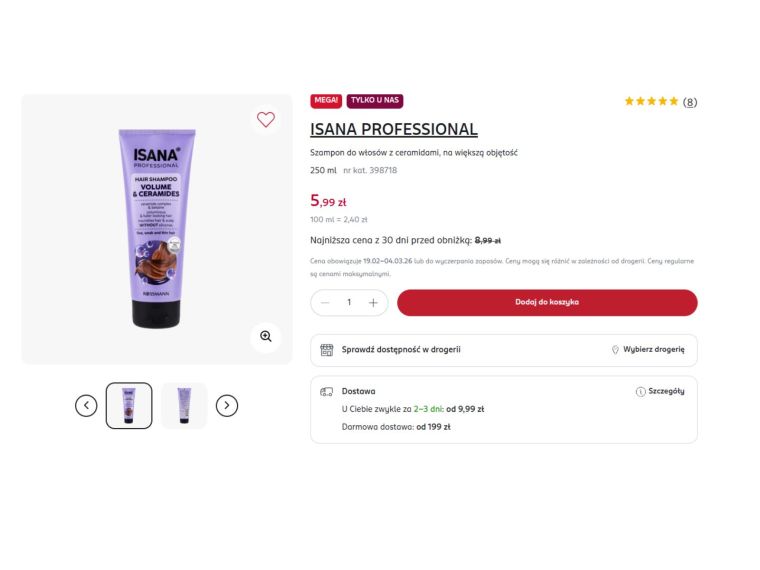
Task: Click the quantity field showing 1
Action: point(349,302)
